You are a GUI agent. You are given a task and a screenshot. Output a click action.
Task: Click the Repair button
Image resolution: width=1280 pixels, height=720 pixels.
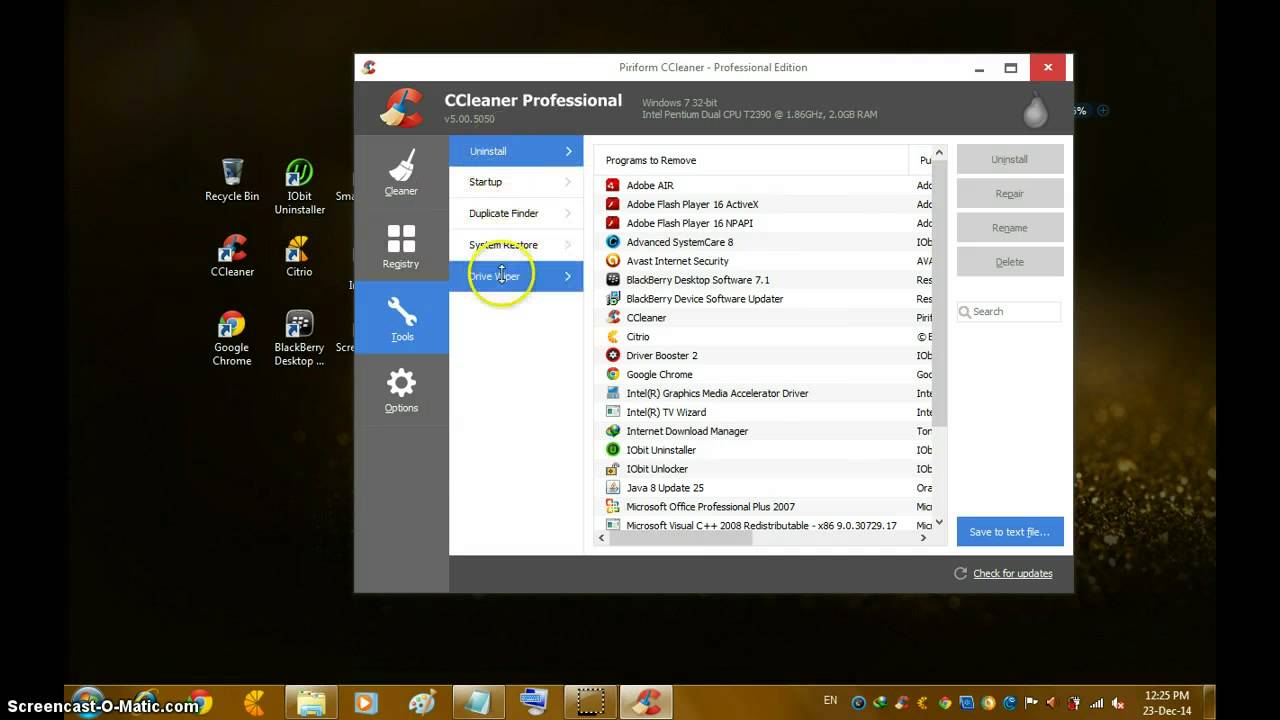[1010, 193]
